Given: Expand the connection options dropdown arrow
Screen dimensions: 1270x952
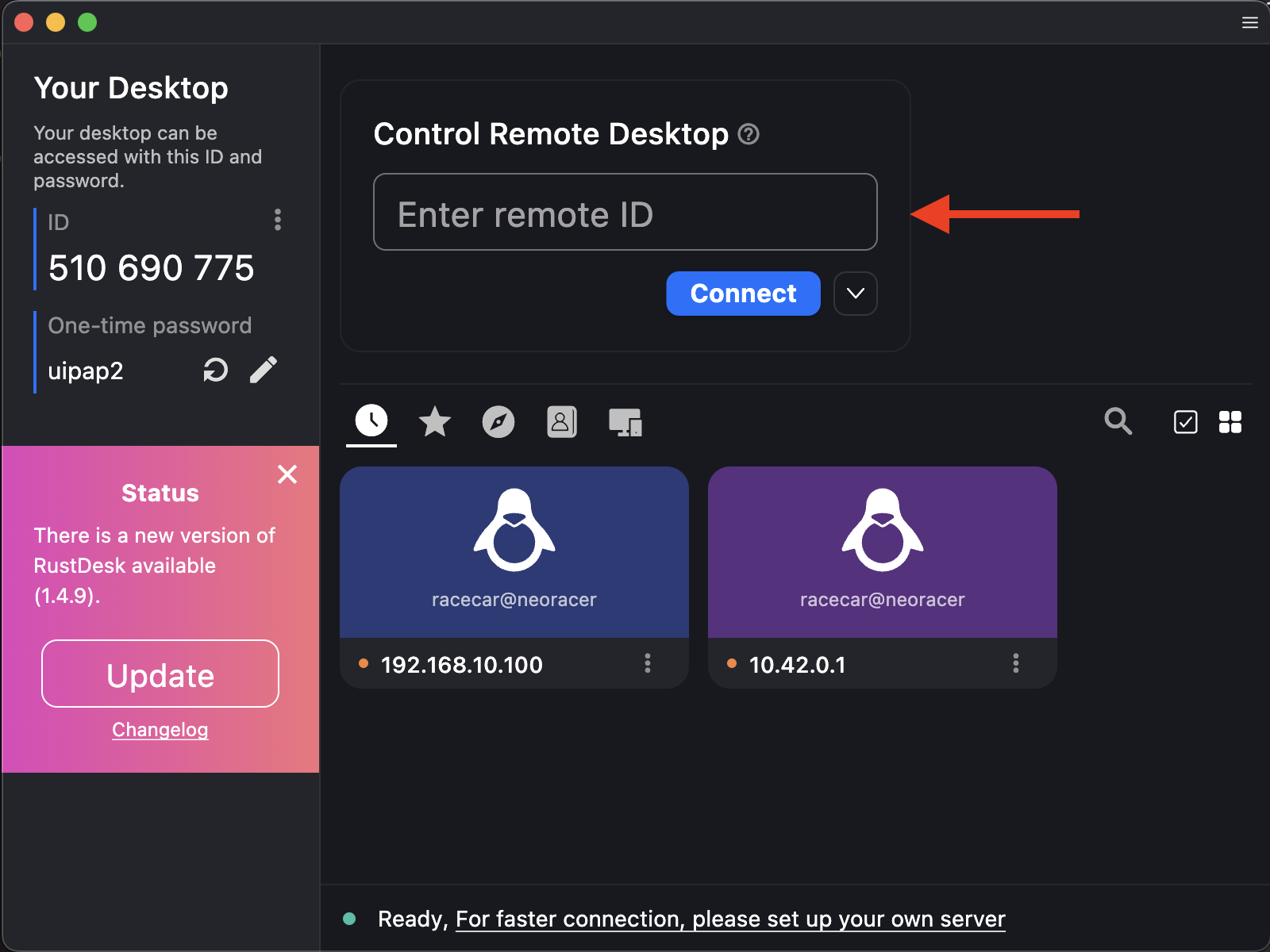Looking at the screenshot, I should (856, 294).
